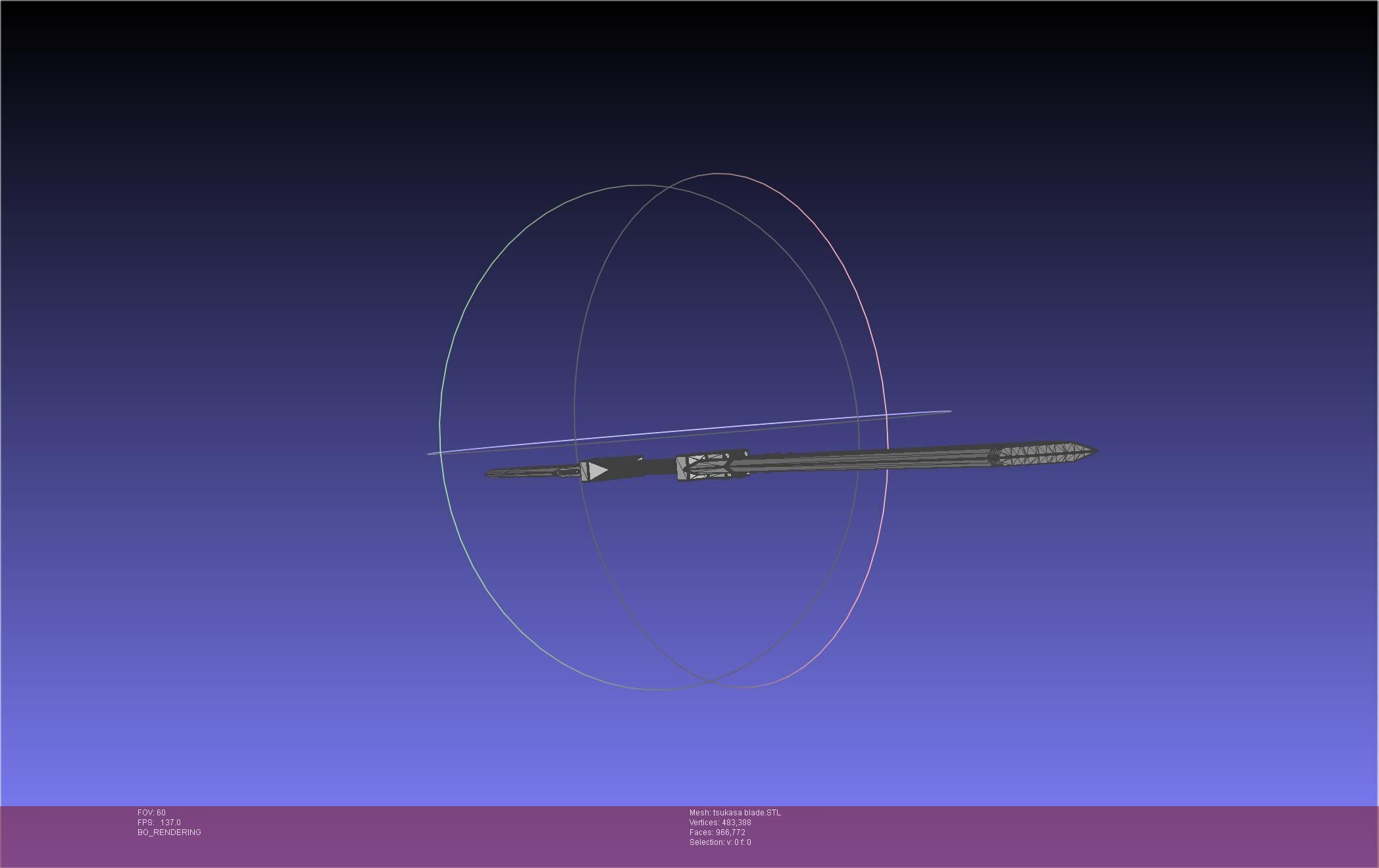The height and width of the screenshot is (868, 1379).
Task: Click empty dark viewport area above the trackball
Action: 658,85
